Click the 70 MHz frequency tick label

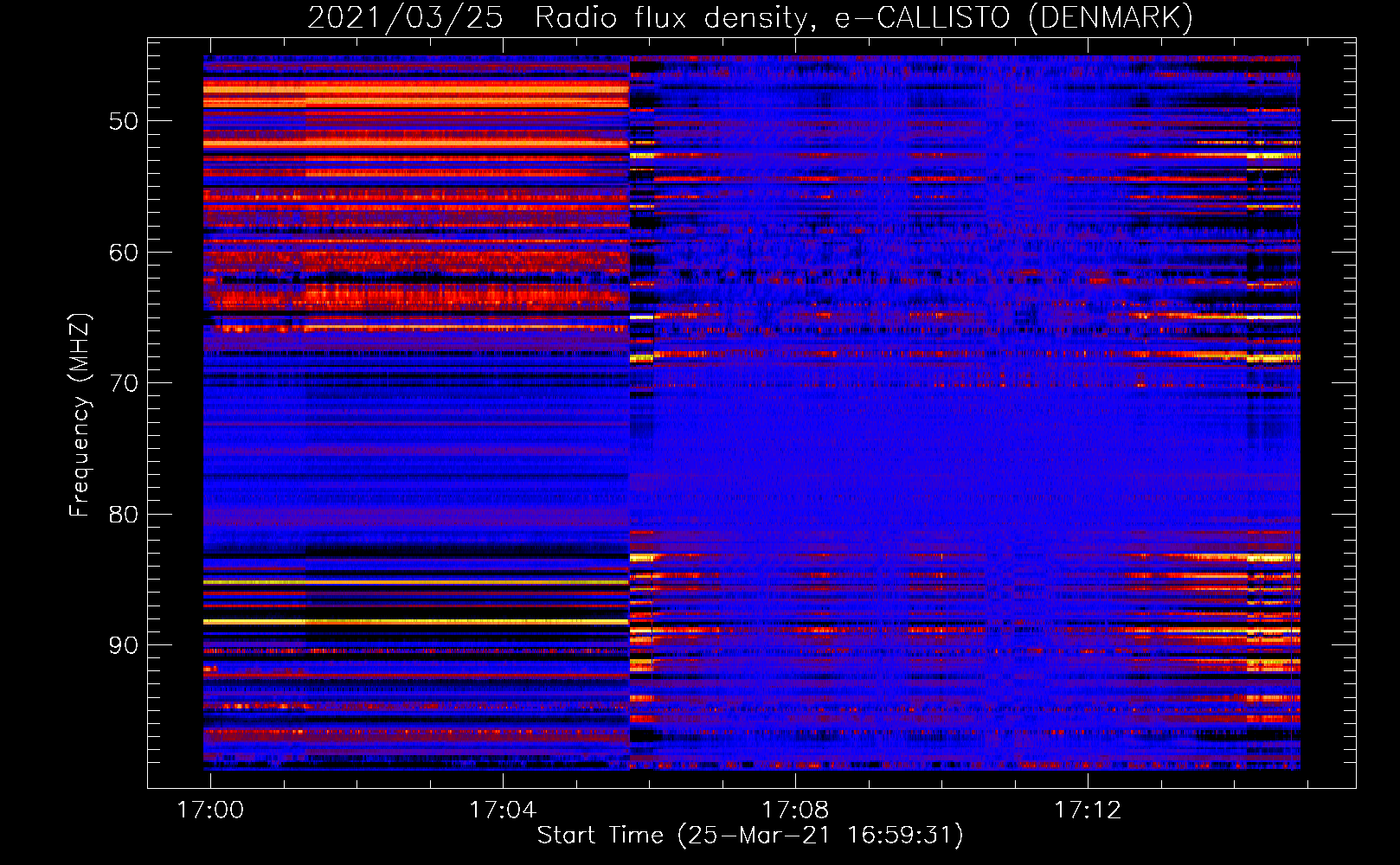pos(123,383)
